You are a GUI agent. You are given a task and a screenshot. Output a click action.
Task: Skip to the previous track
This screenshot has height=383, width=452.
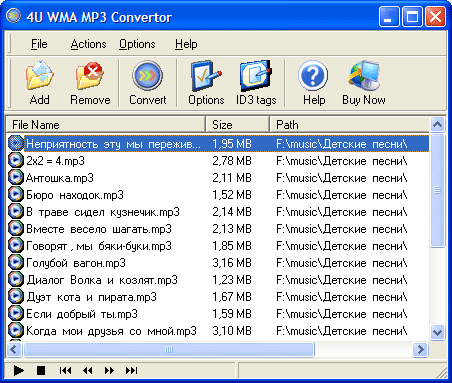click(x=65, y=370)
